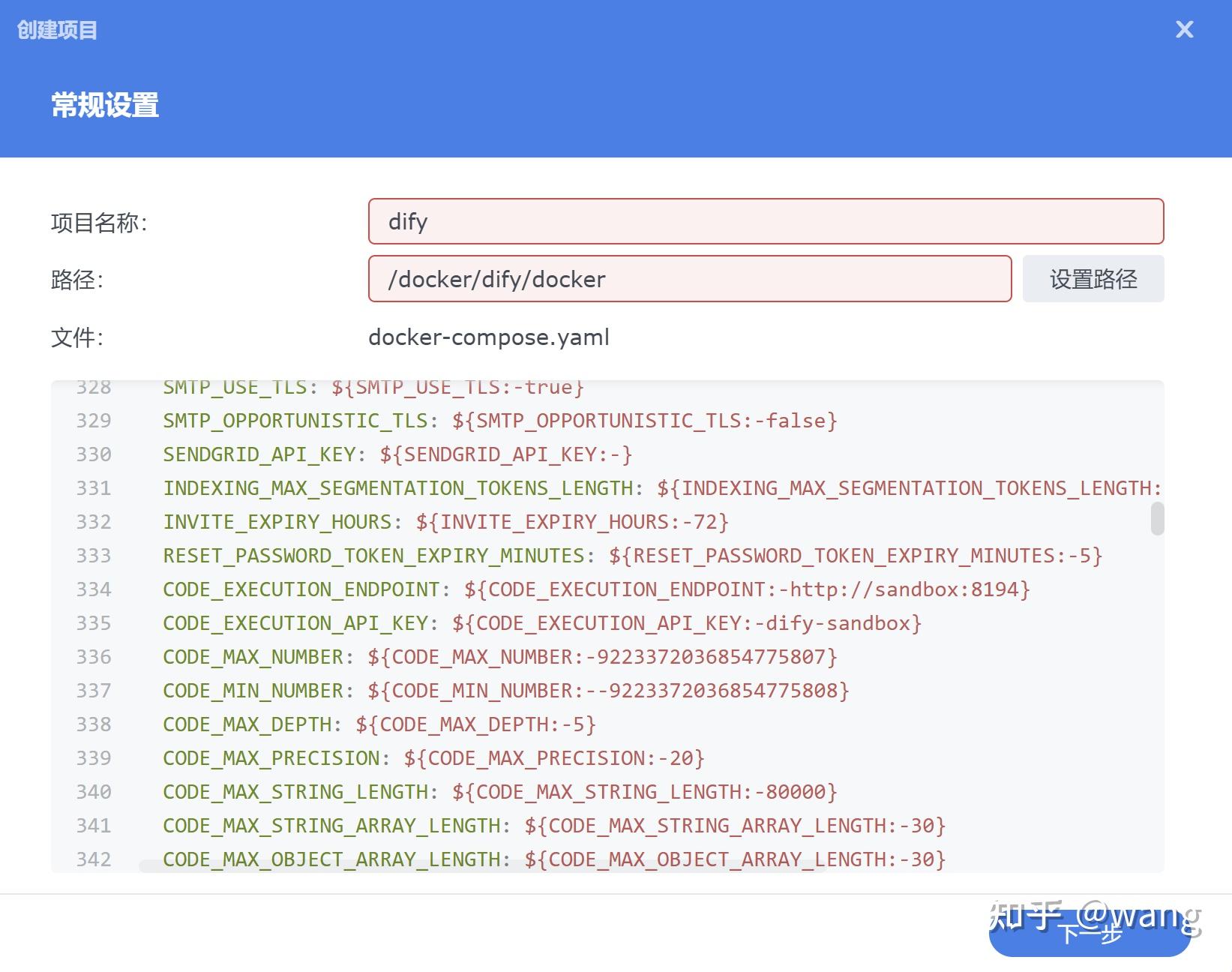This screenshot has width=1232, height=972.
Task: Click the 设置路径 button
Action: [1093, 279]
